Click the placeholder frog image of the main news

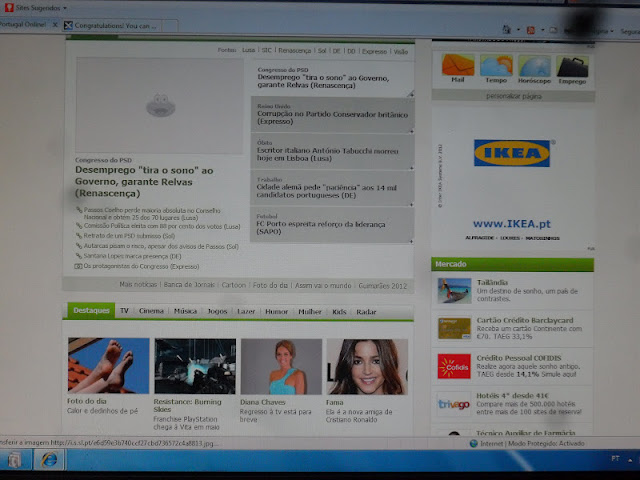[x=161, y=105]
